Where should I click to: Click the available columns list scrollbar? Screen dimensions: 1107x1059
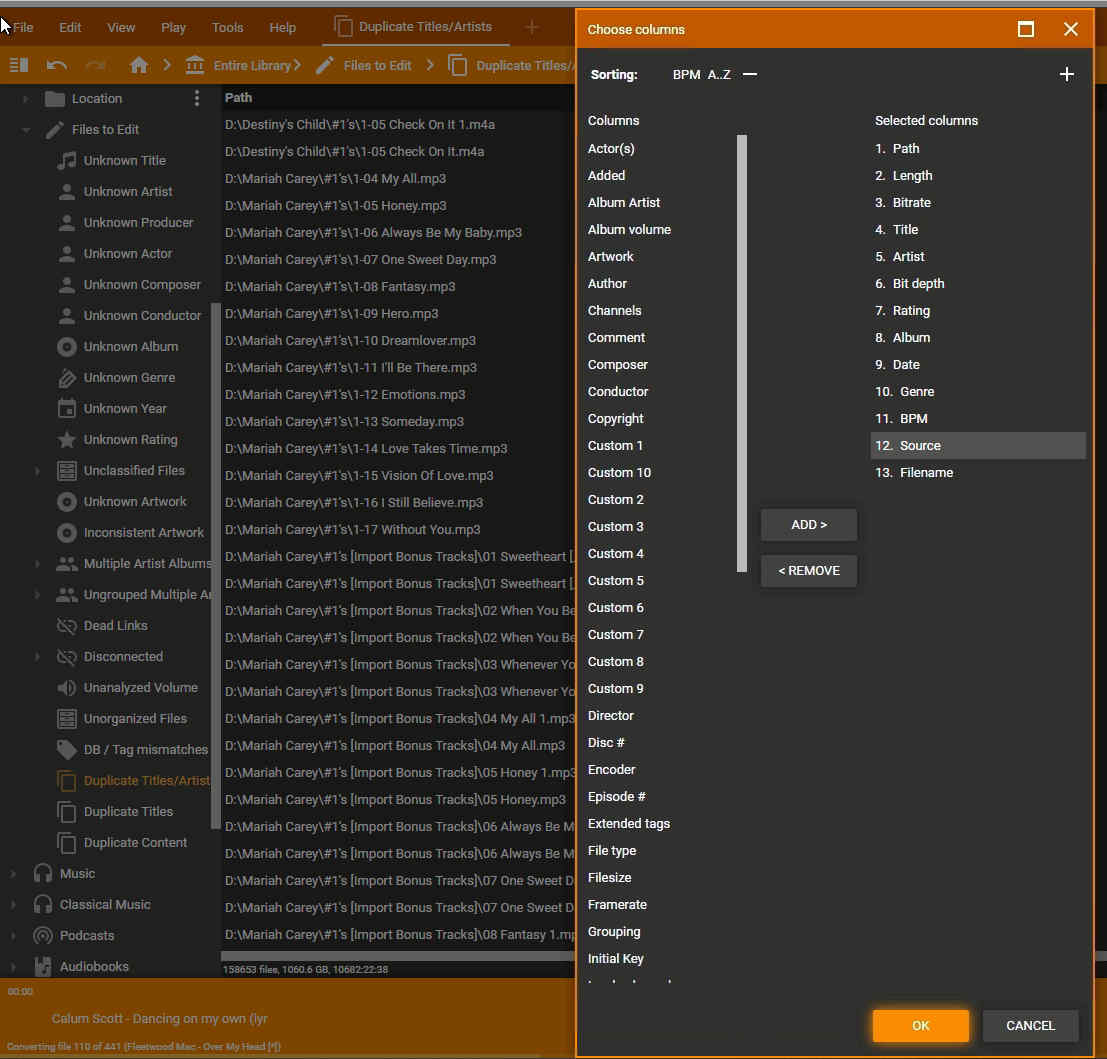click(741, 352)
